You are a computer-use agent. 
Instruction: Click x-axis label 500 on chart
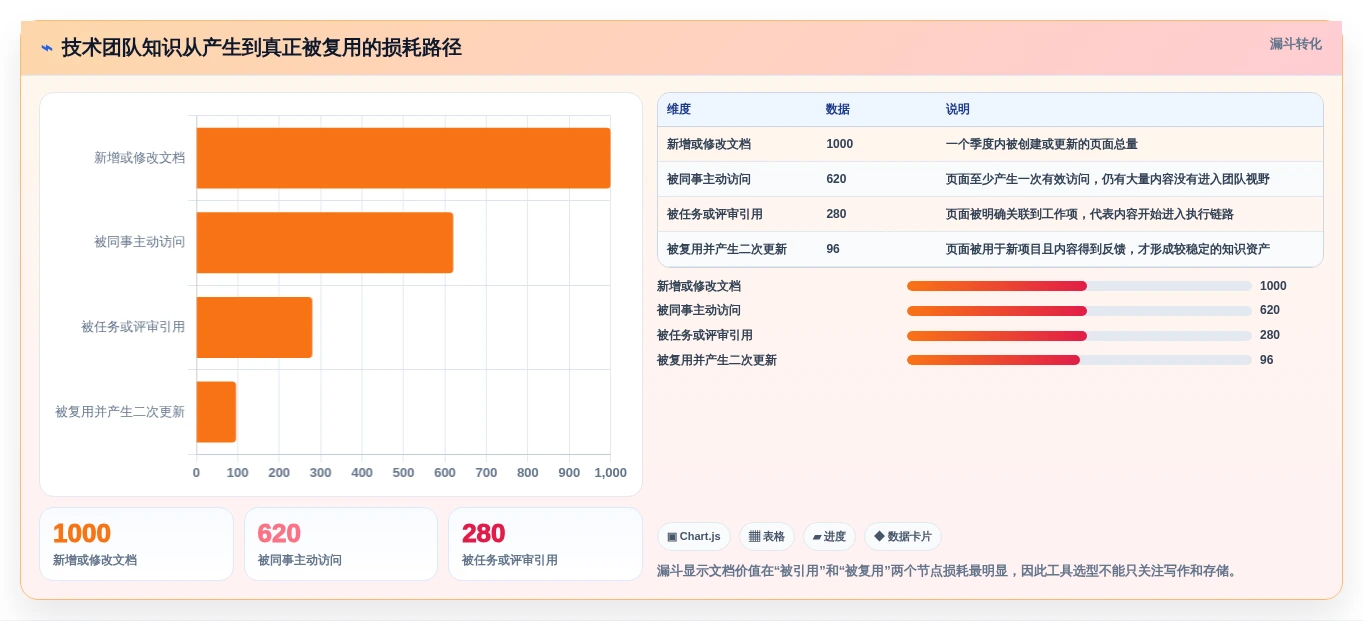pos(403,473)
